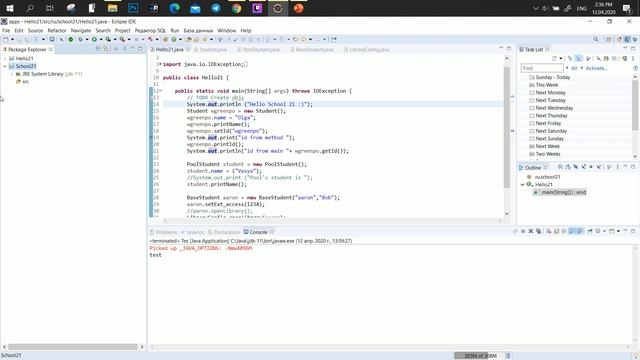Clear the Console with its toolbar icon

(x=548, y=231)
